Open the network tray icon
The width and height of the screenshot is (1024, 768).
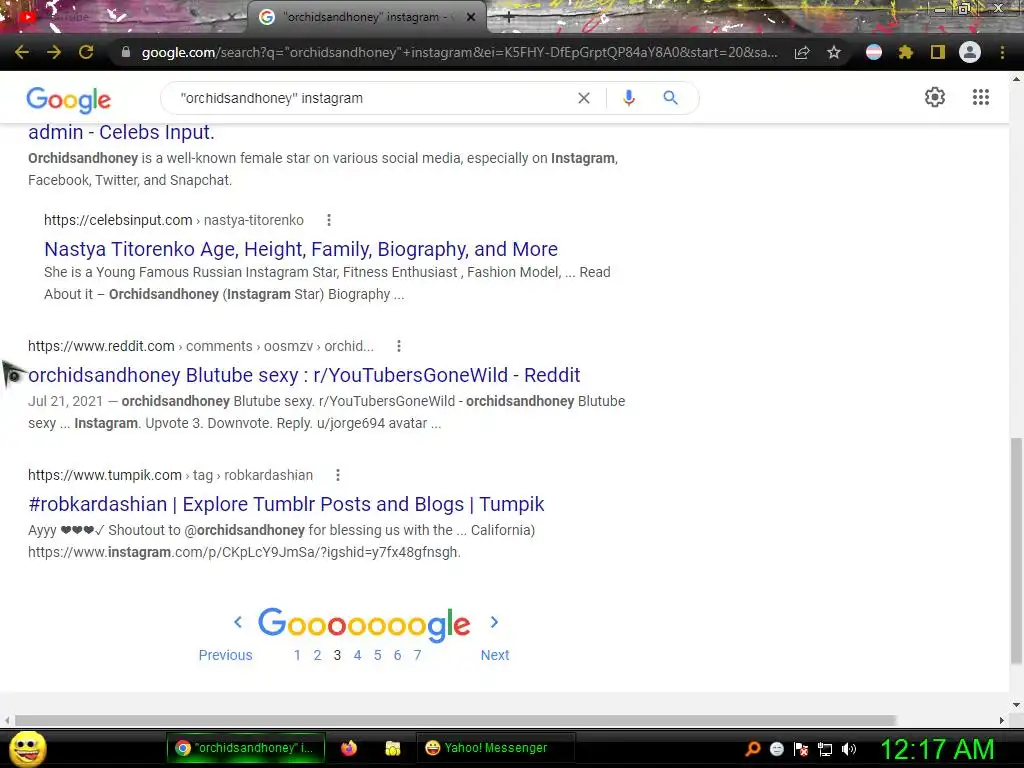(825, 749)
